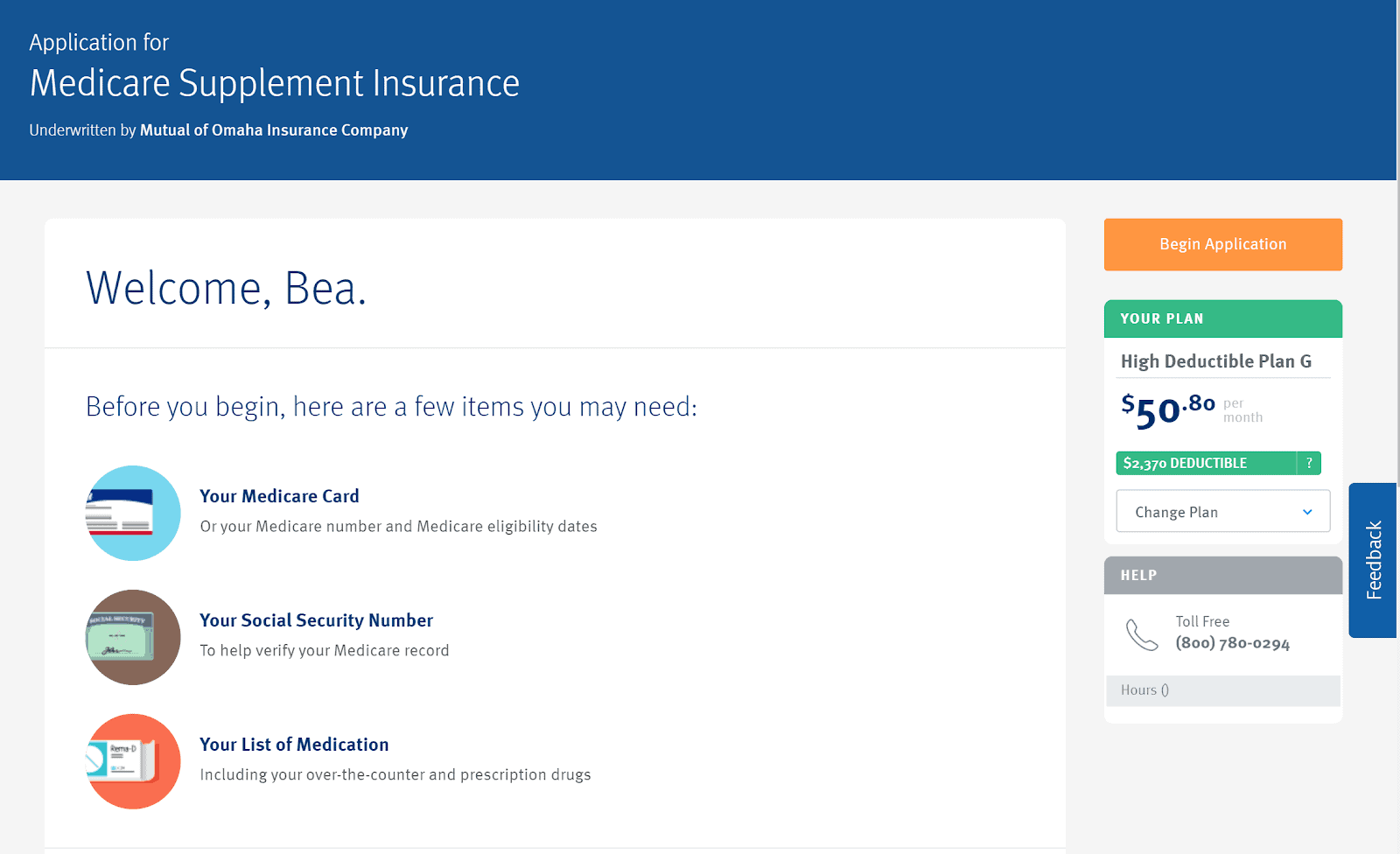
Task: Select the Your Medicare Card heading
Action: tap(279, 496)
